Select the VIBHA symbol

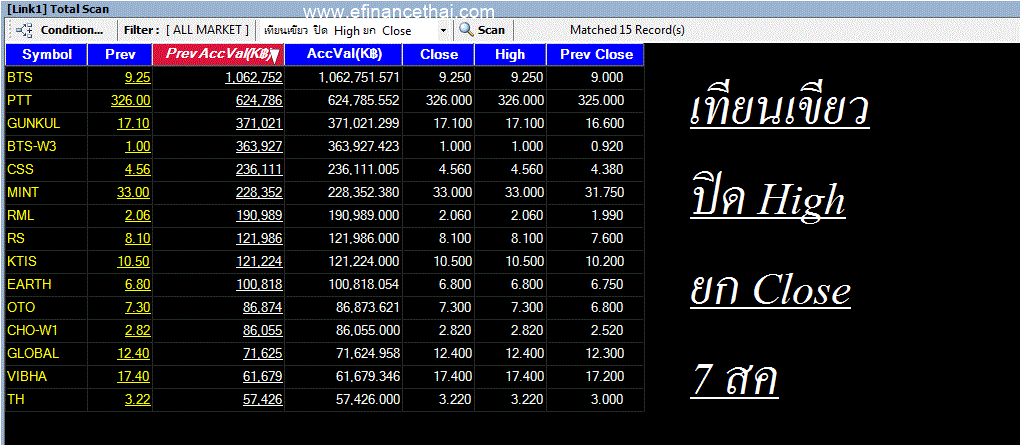(x=27, y=376)
